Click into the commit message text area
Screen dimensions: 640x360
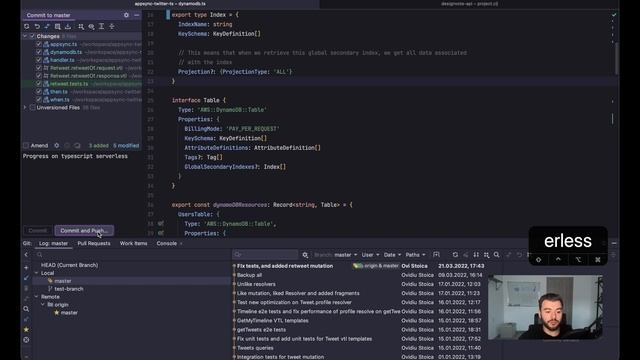82,188
